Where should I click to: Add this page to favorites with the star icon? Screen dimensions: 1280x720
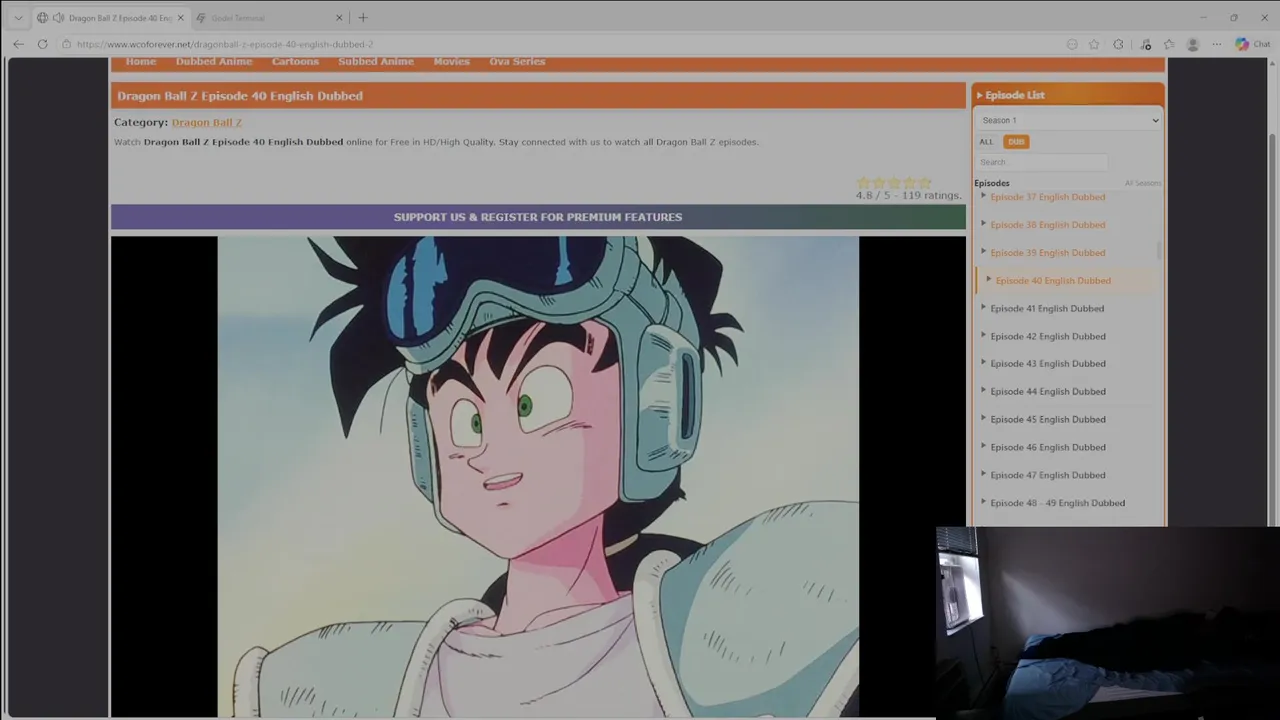click(x=1094, y=44)
